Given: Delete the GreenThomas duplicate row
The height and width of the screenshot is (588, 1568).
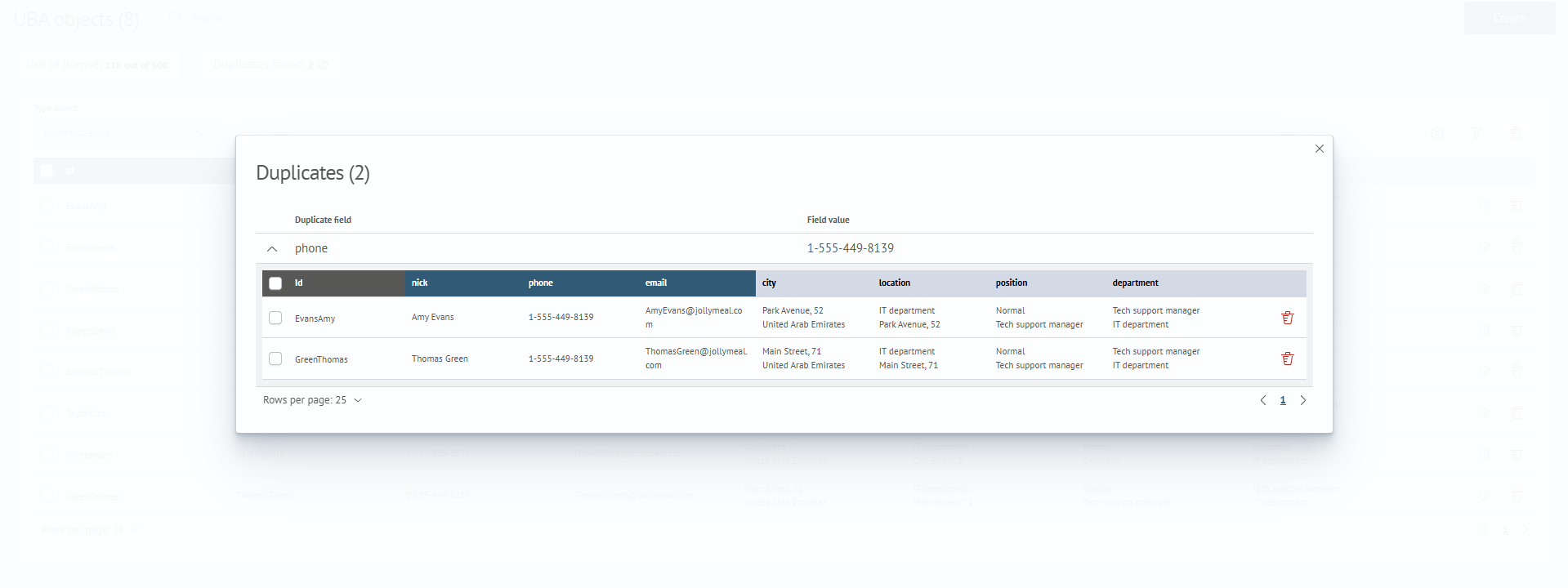Looking at the screenshot, I should (1287, 359).
